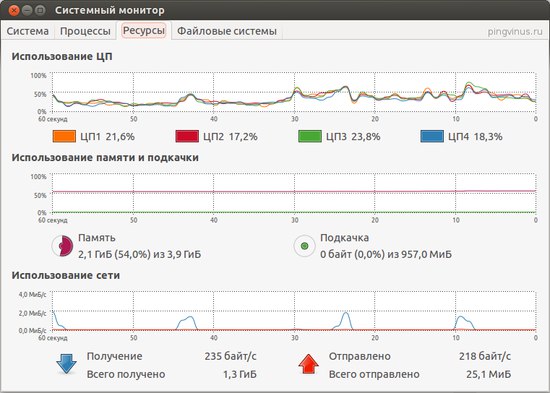Minimize the Системный монитор window
This screenshot has height=393, width=550.
pos(27,10)
